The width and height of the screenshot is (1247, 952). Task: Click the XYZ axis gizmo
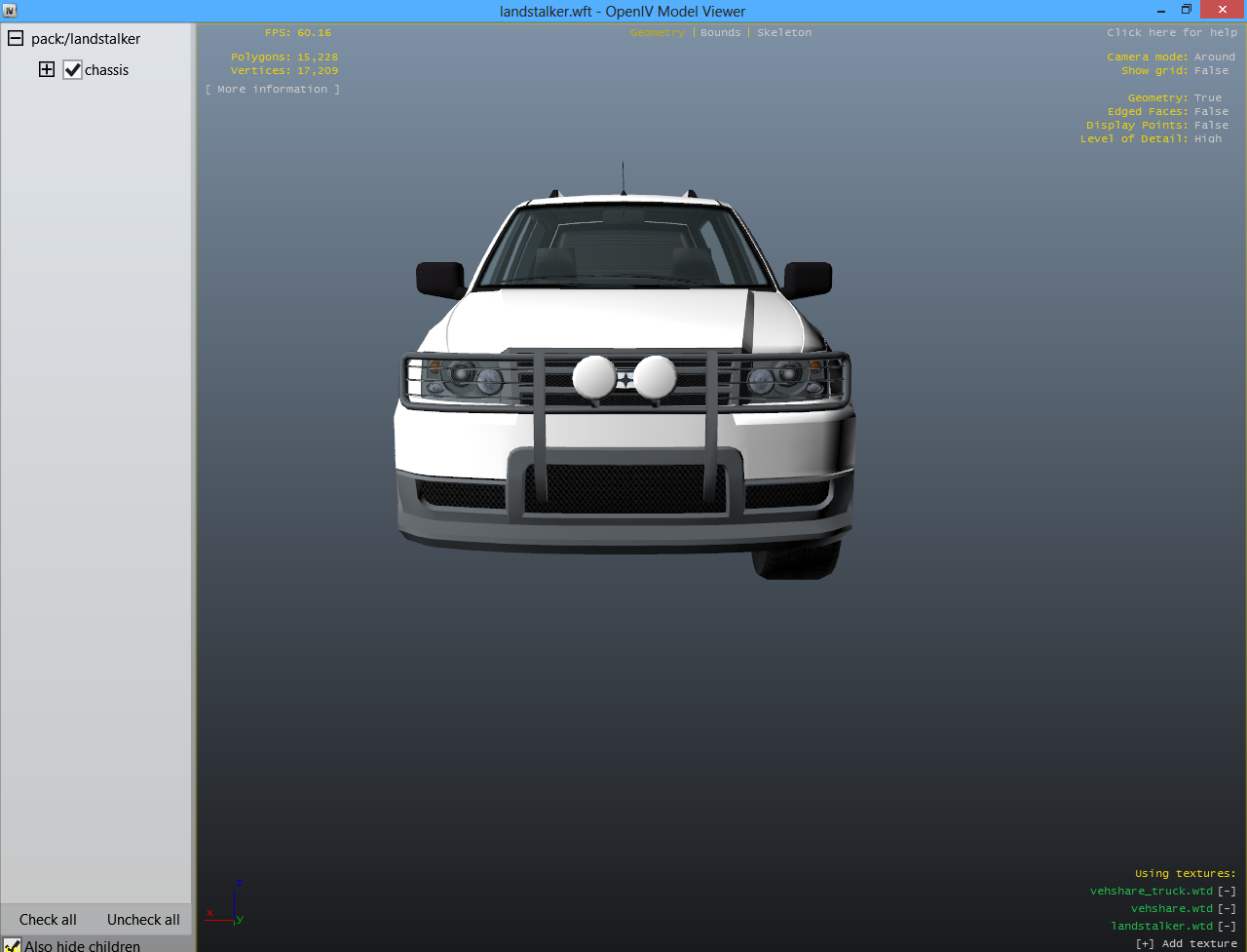click(228, 905)
